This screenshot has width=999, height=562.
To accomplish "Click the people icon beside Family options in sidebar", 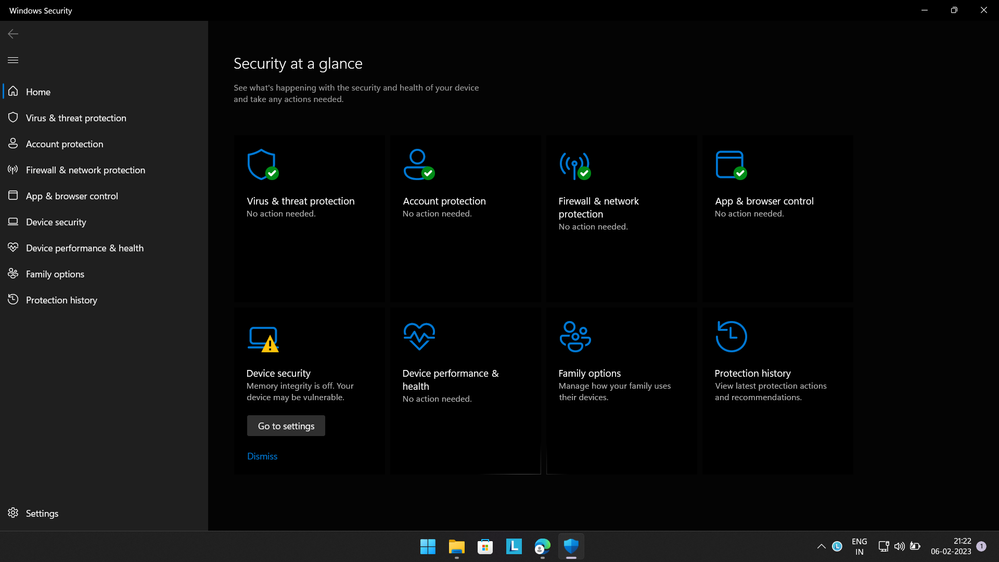I will [13, 273].
